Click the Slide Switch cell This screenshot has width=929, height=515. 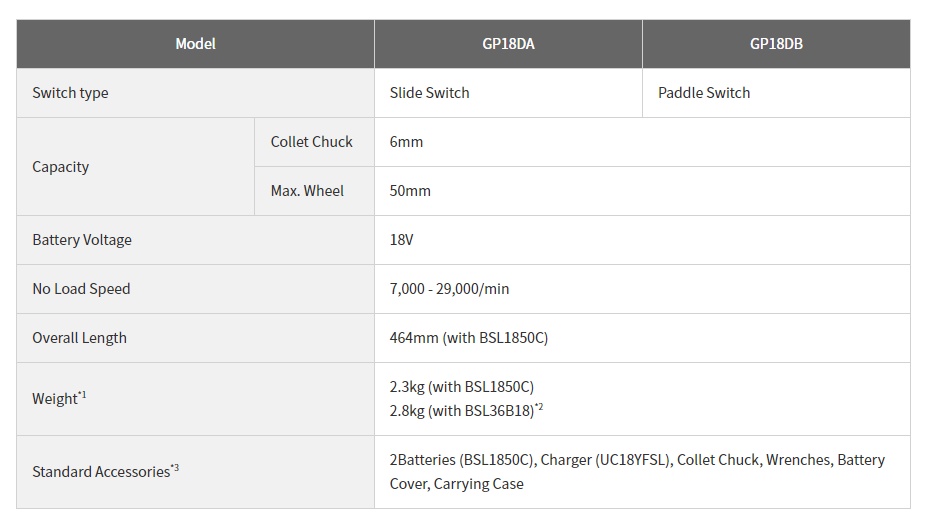tap(508, 93)
